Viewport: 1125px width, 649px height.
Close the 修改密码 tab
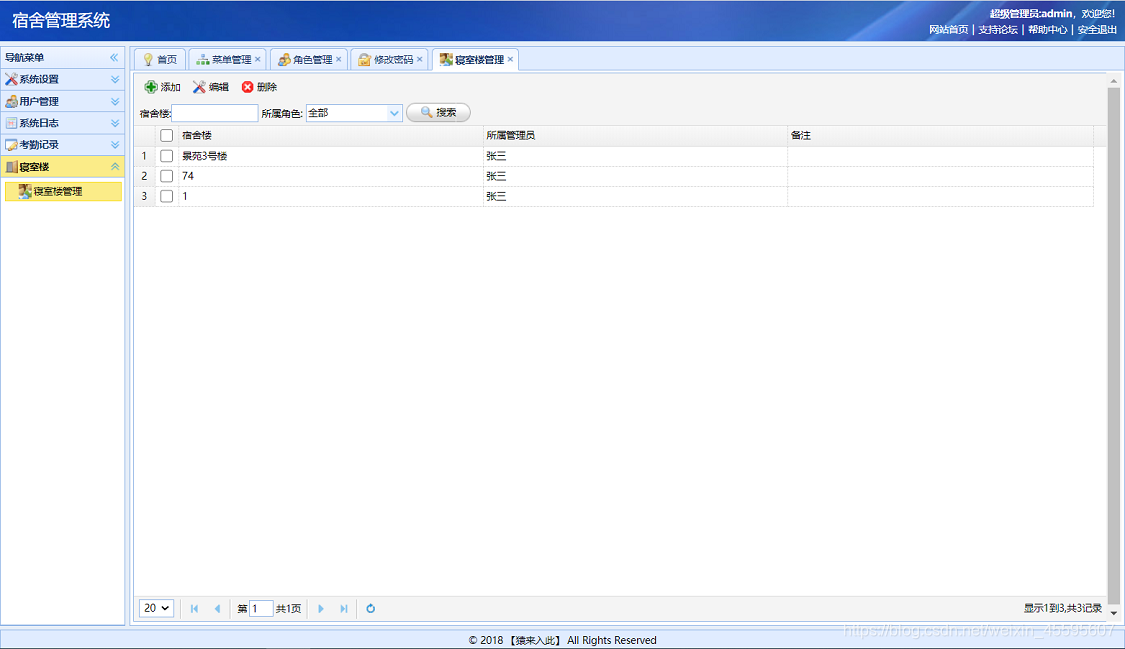tap(420, 59)
